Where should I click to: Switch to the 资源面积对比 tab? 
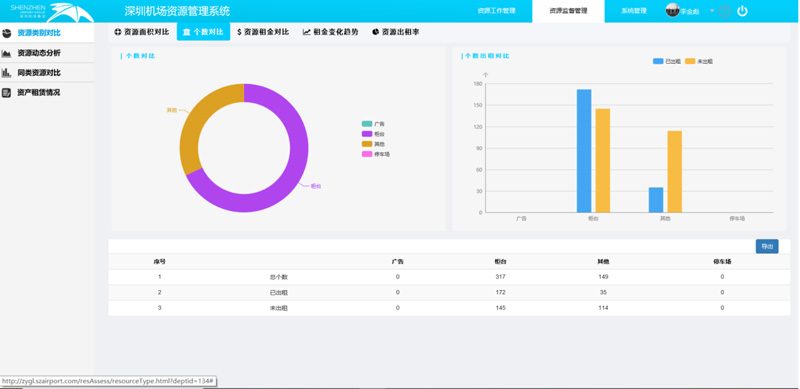point(142,32)
